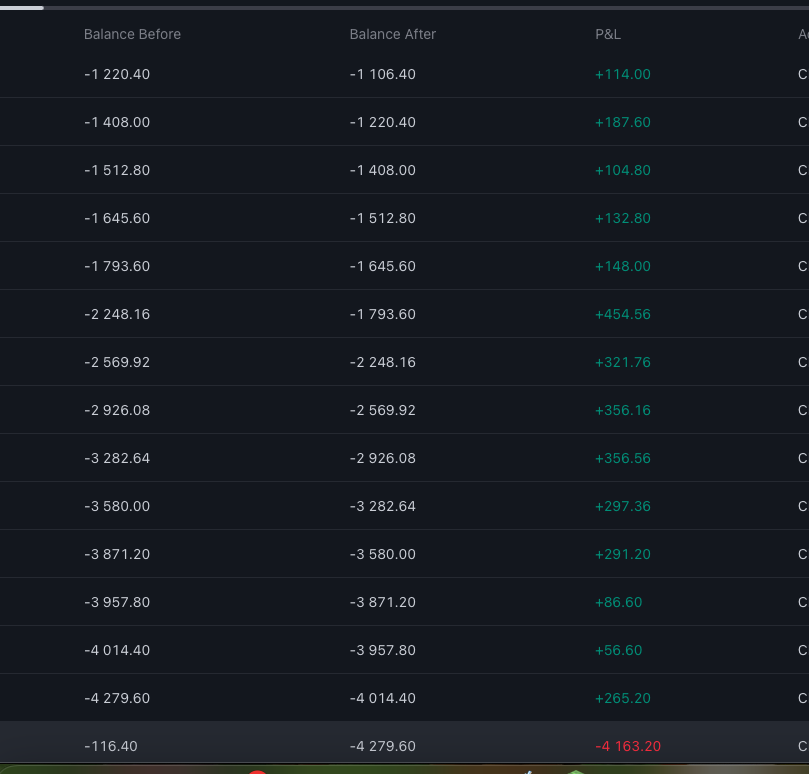Click the green +454.56 P&L value
809x774 pixels.
(x=622, y=314)
